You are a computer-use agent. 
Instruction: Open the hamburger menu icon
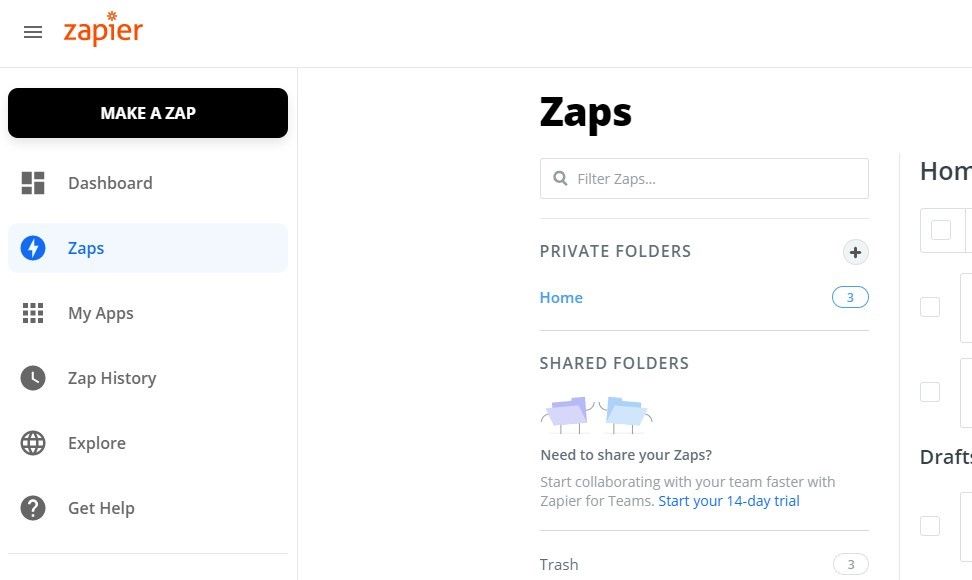point(33,32)
